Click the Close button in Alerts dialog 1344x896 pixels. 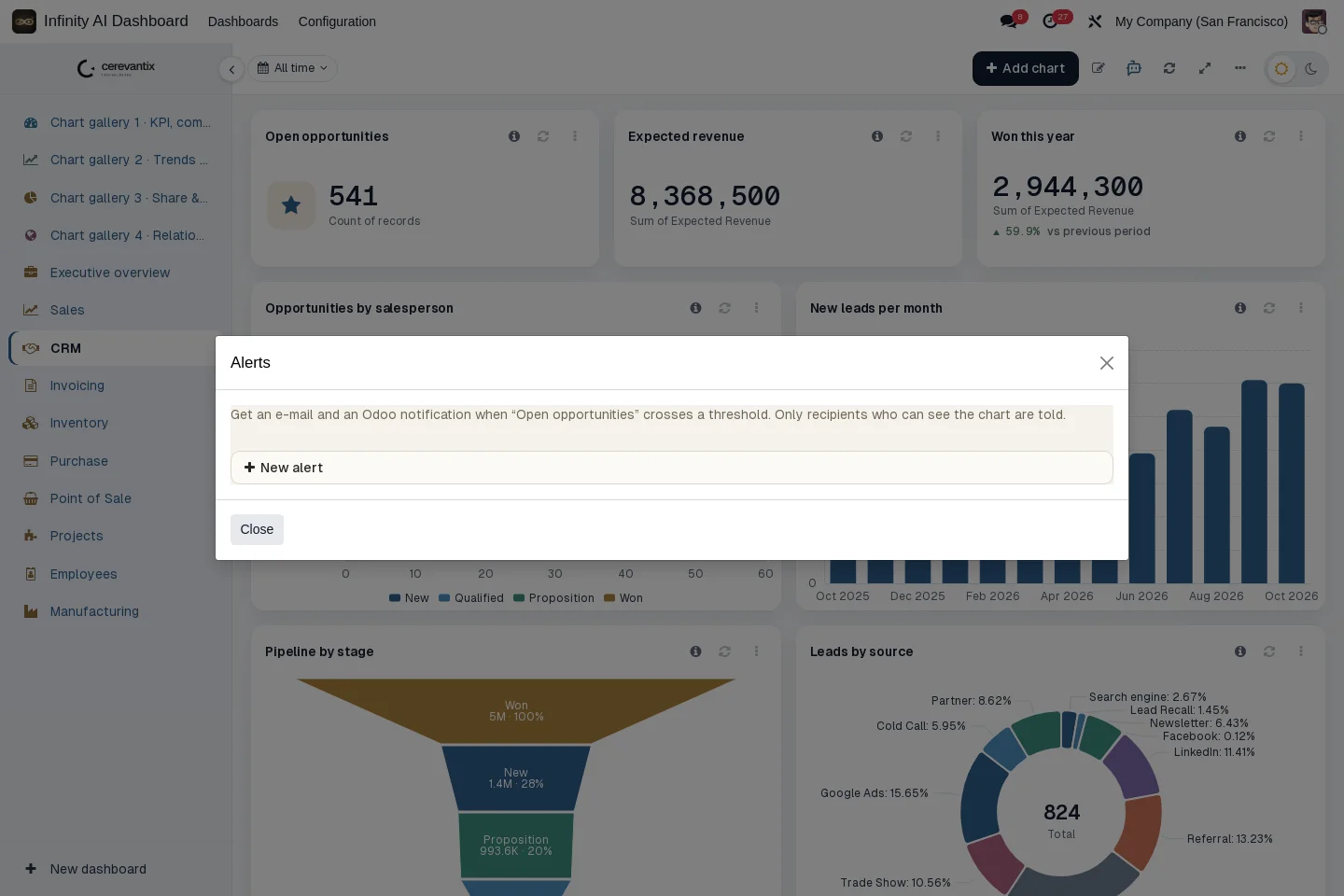tap(257, 529)
